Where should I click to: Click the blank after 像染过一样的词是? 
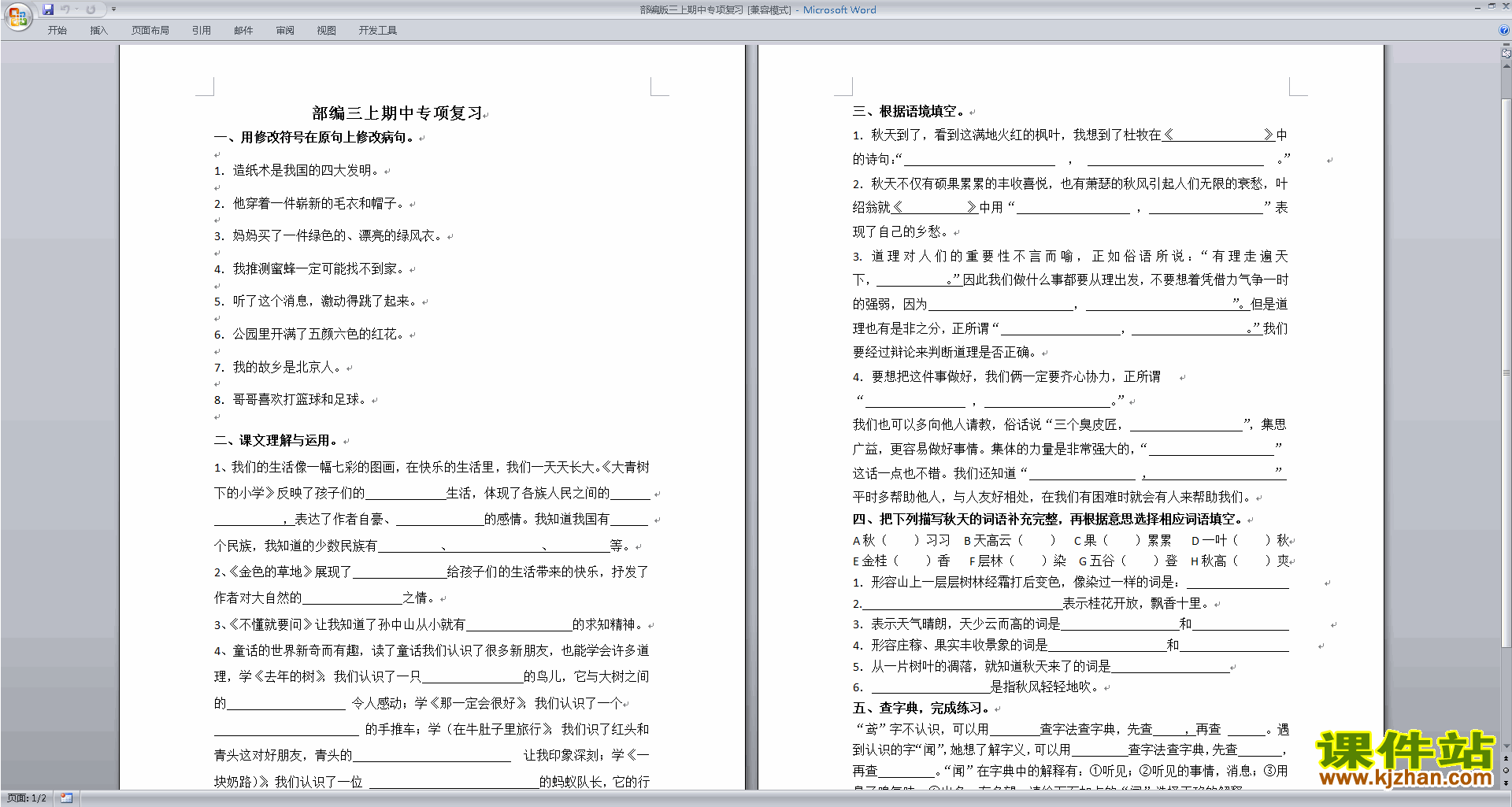point(1238,583)
